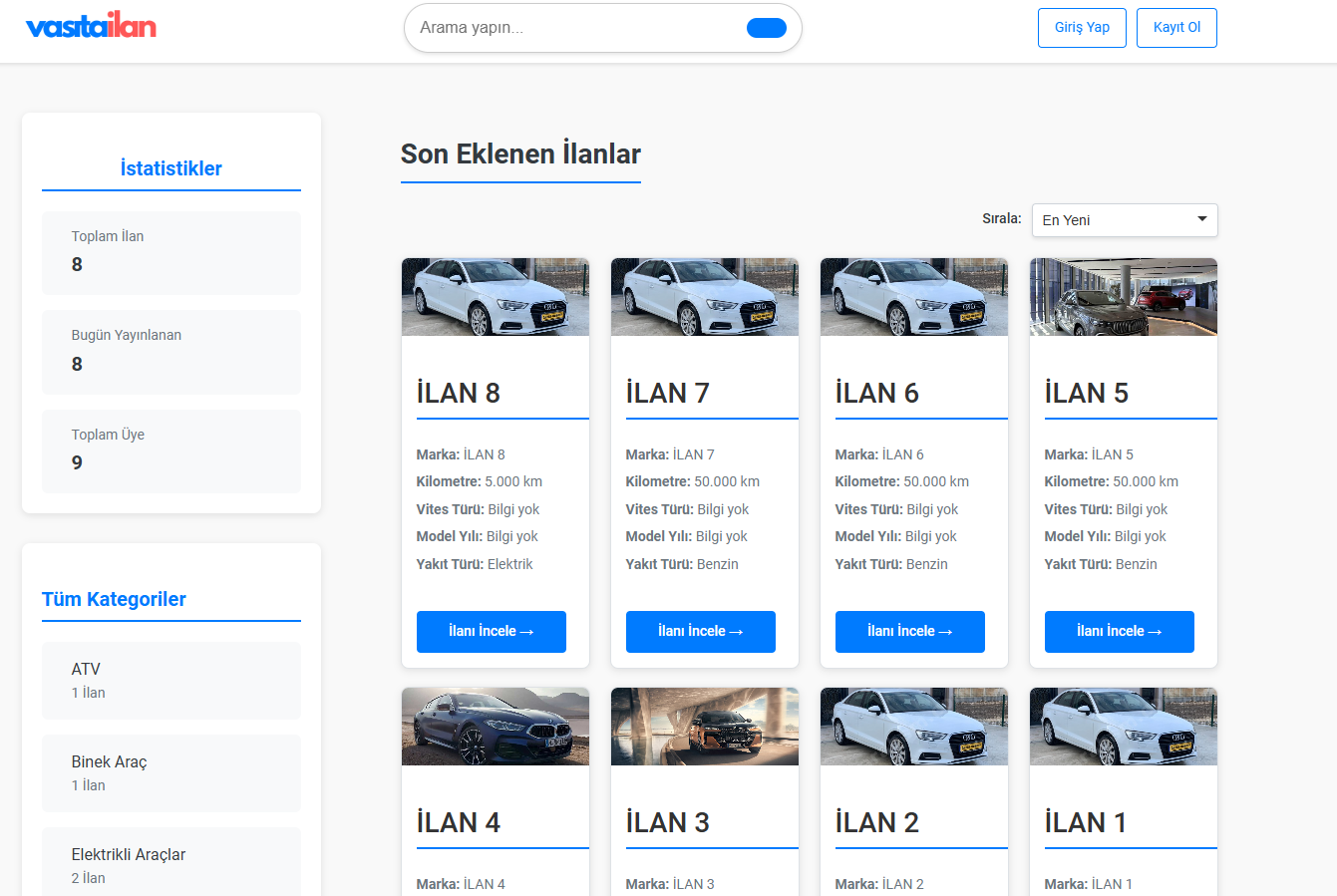
Task: View İLAN 2 white car thumbnail
Action: pyautogui.click(x=914, y=727)
